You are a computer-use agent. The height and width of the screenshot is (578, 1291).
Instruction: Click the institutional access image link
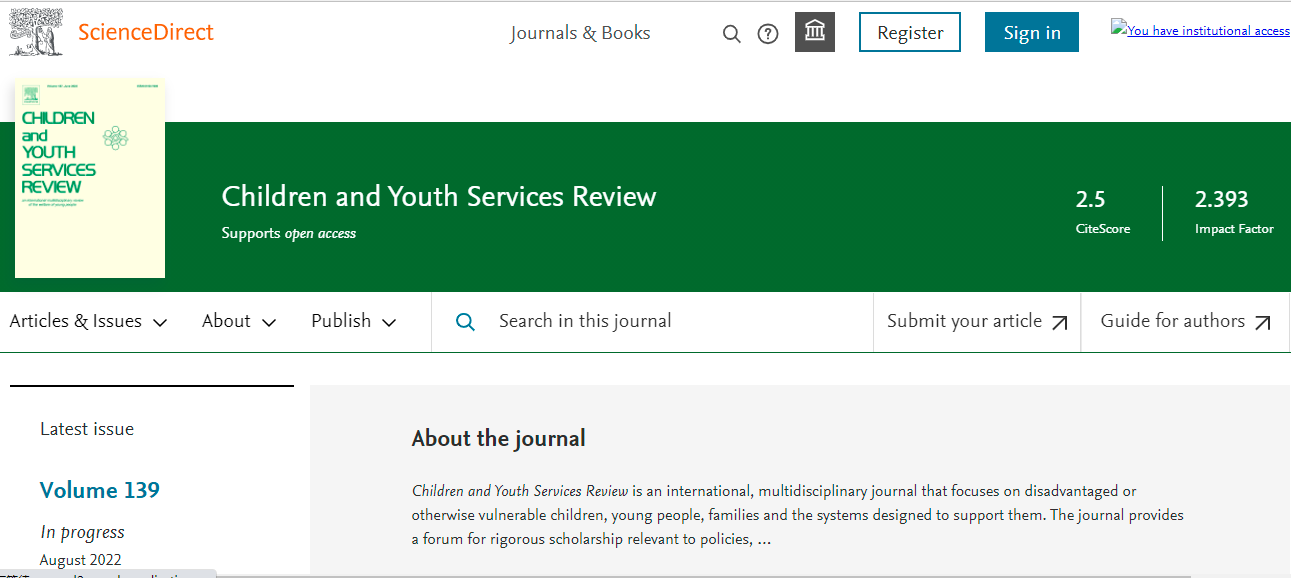[1200, 30]
